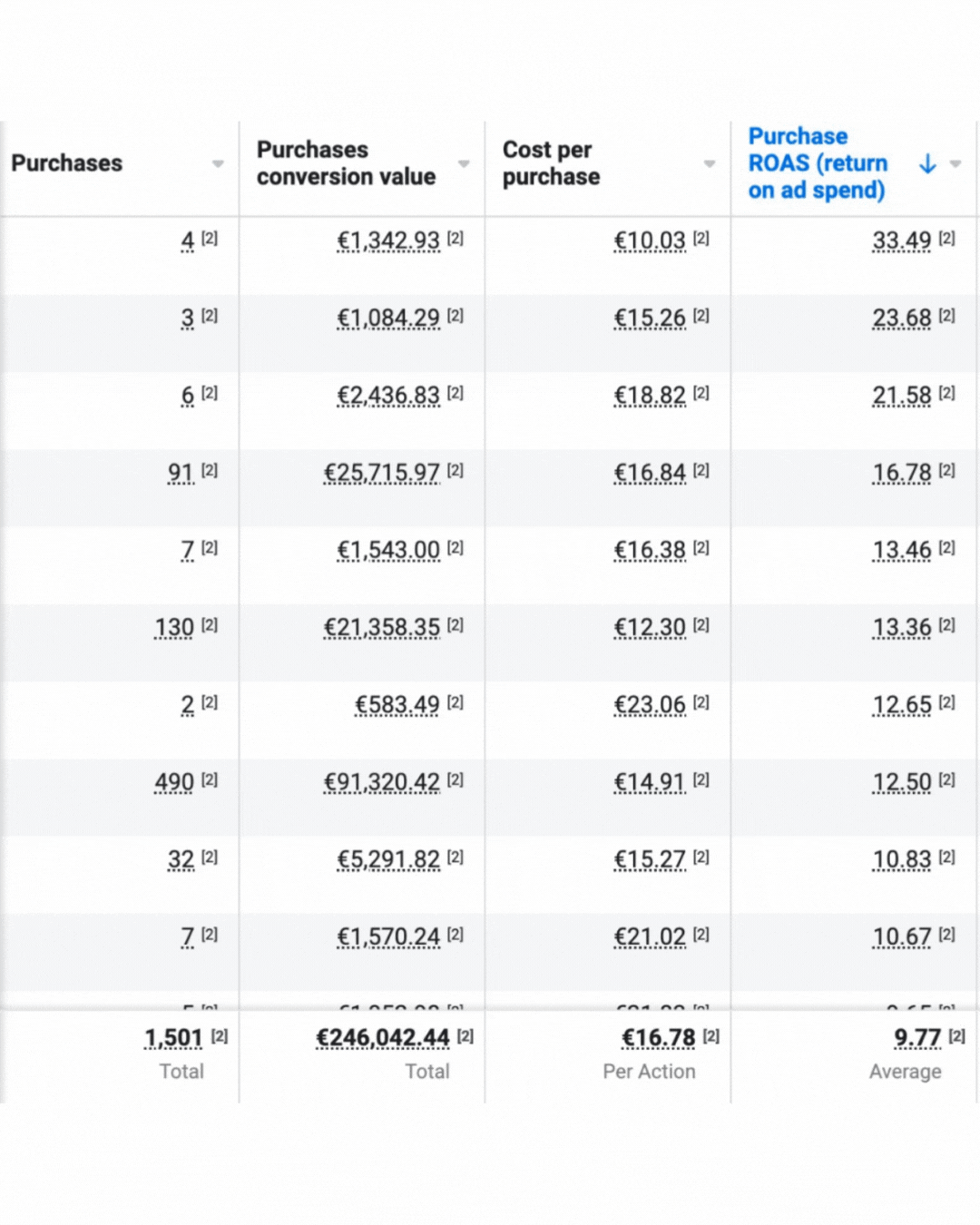980x1225 pixels.
Task: Click the Purchases column header
Action: [67, 163]
